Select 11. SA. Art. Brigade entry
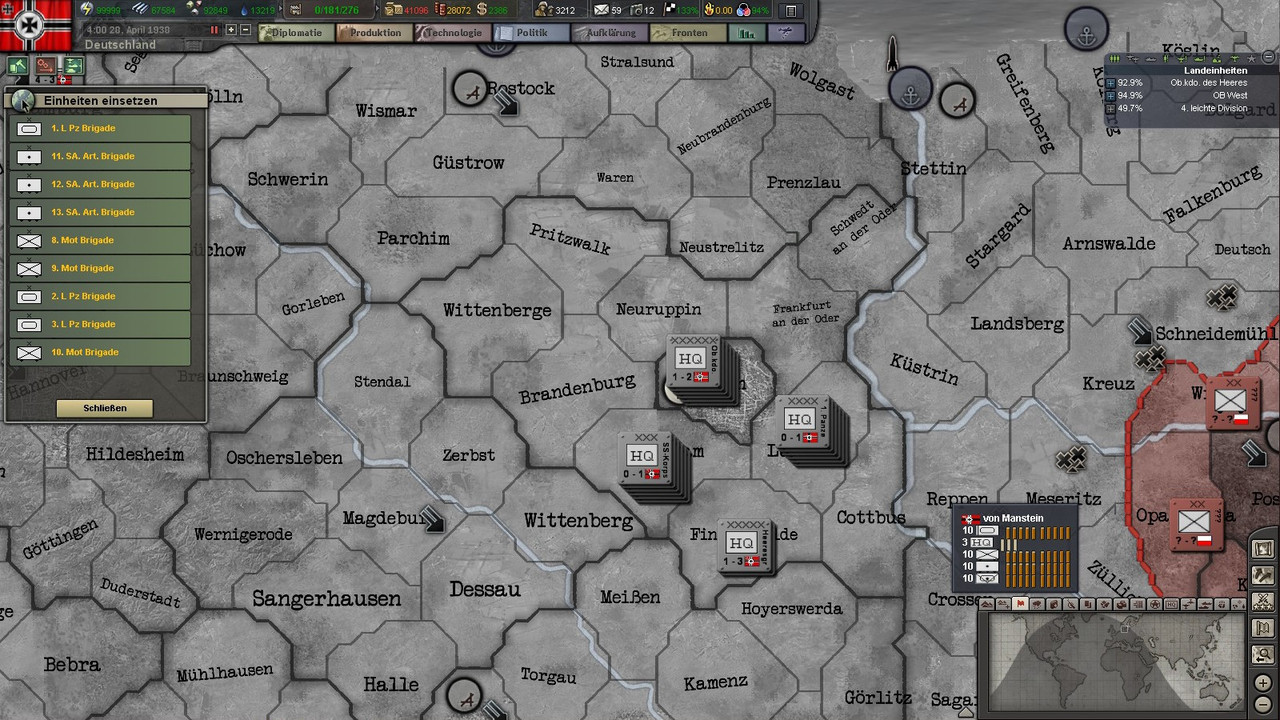Screen dimensions: 1280x720 point(100,157)
